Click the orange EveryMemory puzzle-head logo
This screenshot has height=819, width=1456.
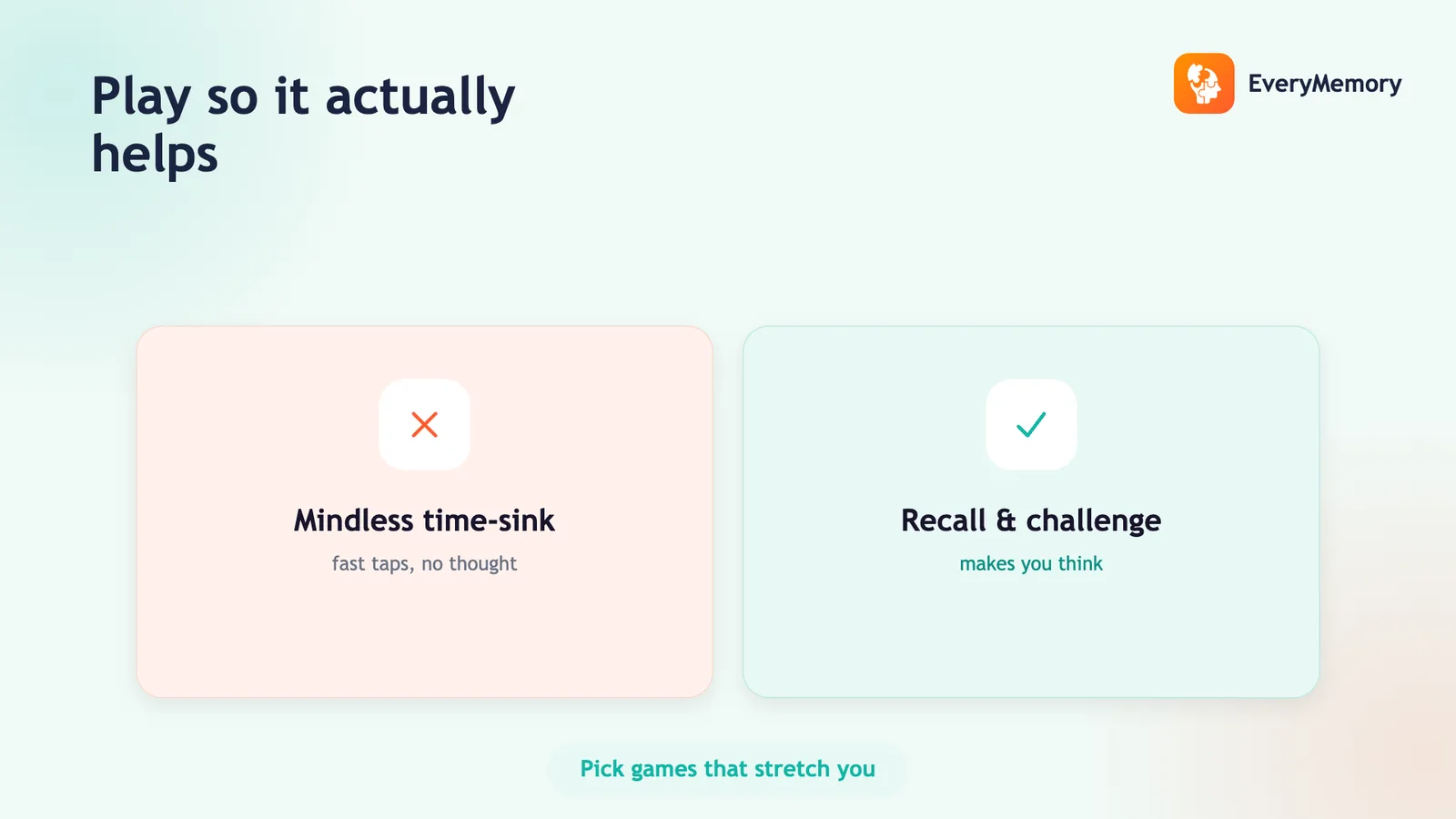point(1204,84)
